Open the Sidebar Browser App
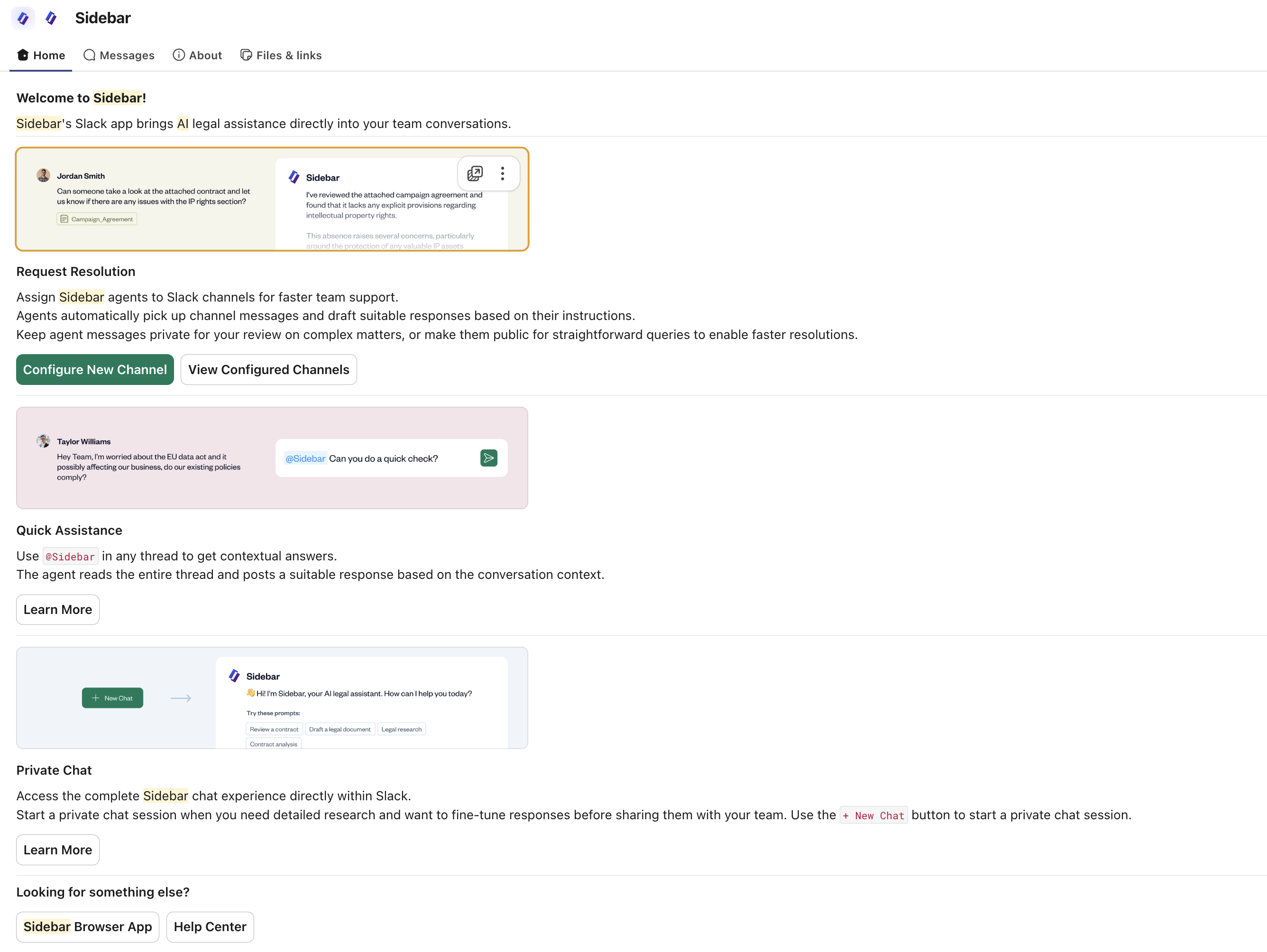The height and width of the screenshot is (952, 1267). pos(88,927)
